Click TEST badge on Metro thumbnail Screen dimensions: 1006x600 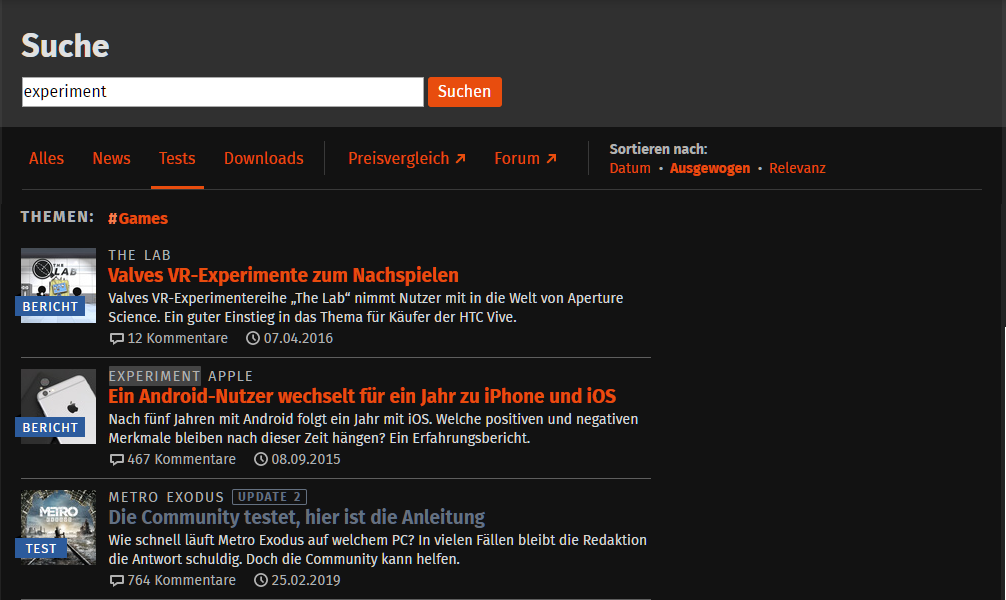point(41,549)
